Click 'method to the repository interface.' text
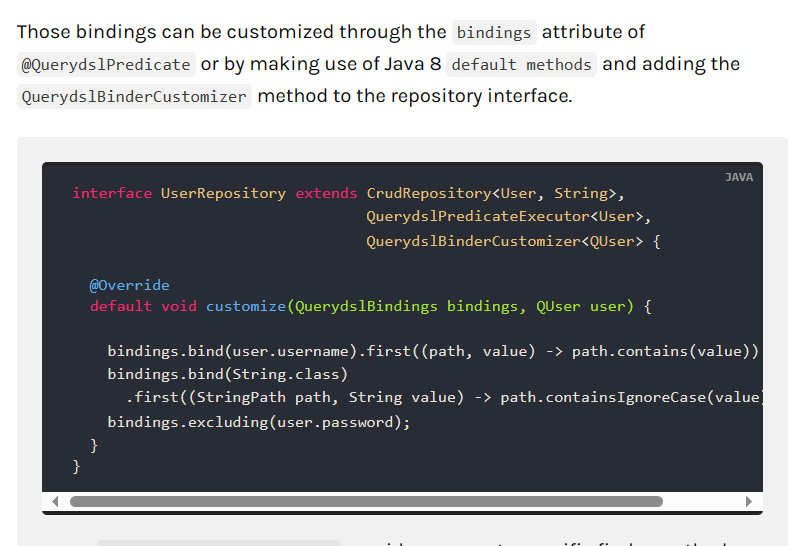790x546 pixels. point(415,96)
